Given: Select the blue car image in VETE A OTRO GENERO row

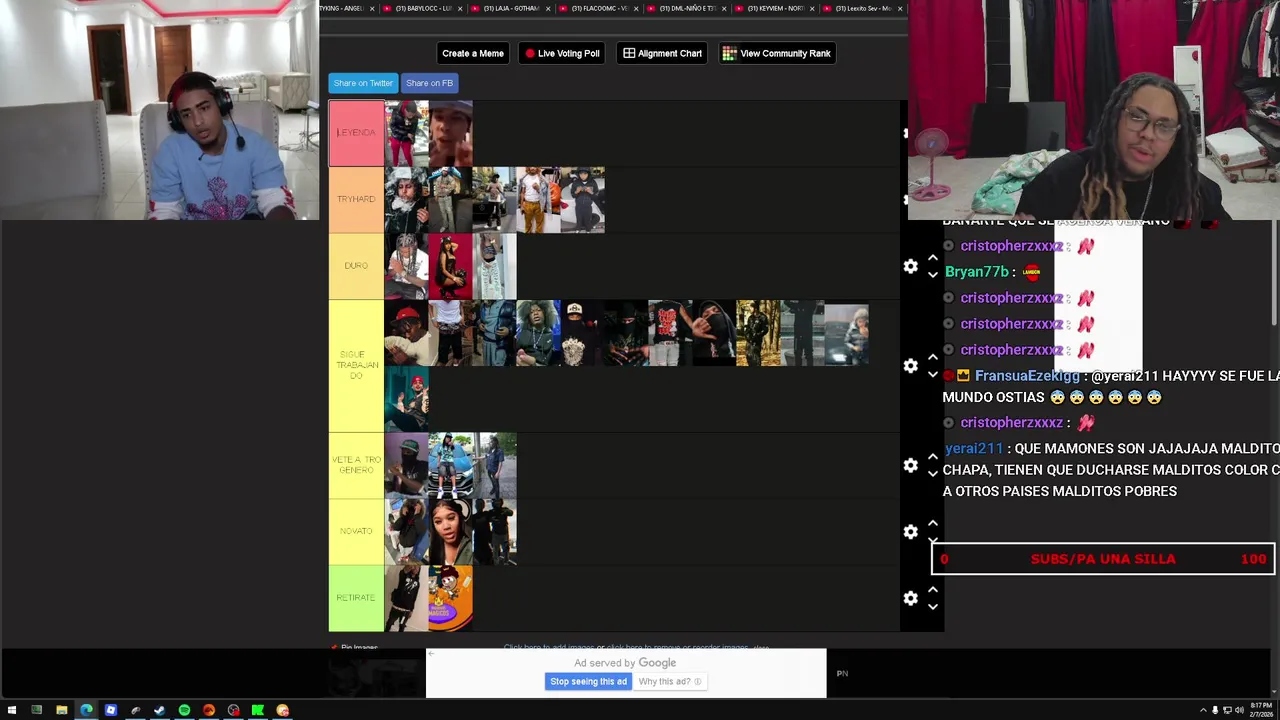Looking at the screenshot, I should pyautogui.click(x=451, y=465).
